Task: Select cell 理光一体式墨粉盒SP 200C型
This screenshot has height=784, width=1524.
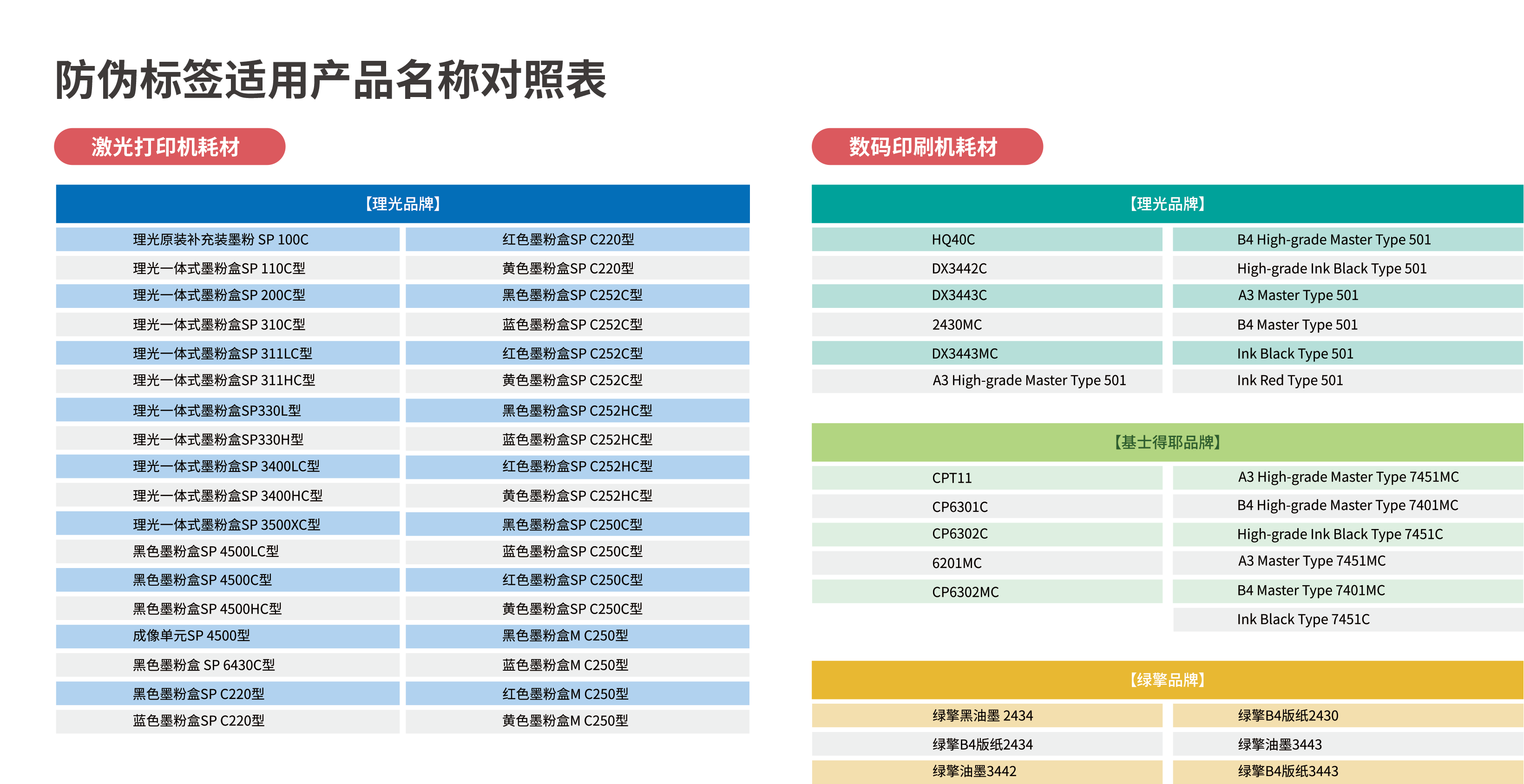Action: pos(228,296)
